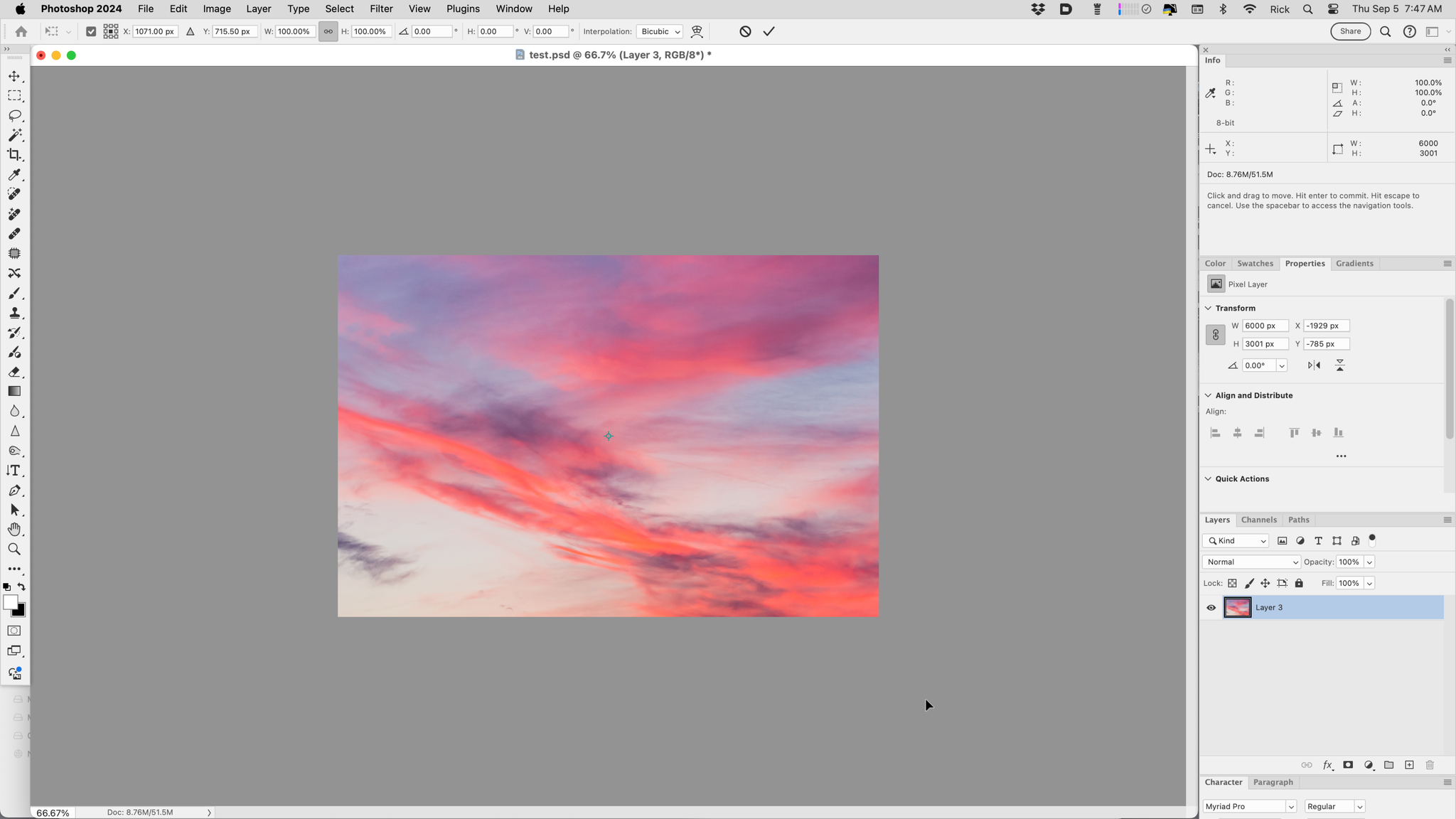Select the Zoom tool

tap(14, 548)
